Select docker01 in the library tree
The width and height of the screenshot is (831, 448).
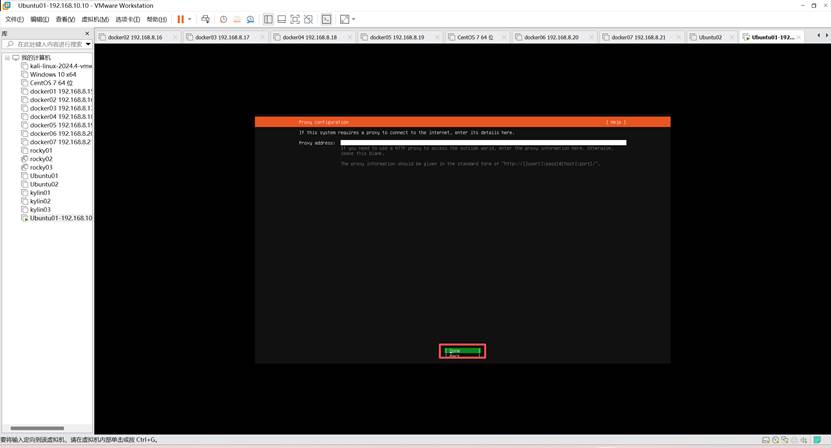[56, 91]
